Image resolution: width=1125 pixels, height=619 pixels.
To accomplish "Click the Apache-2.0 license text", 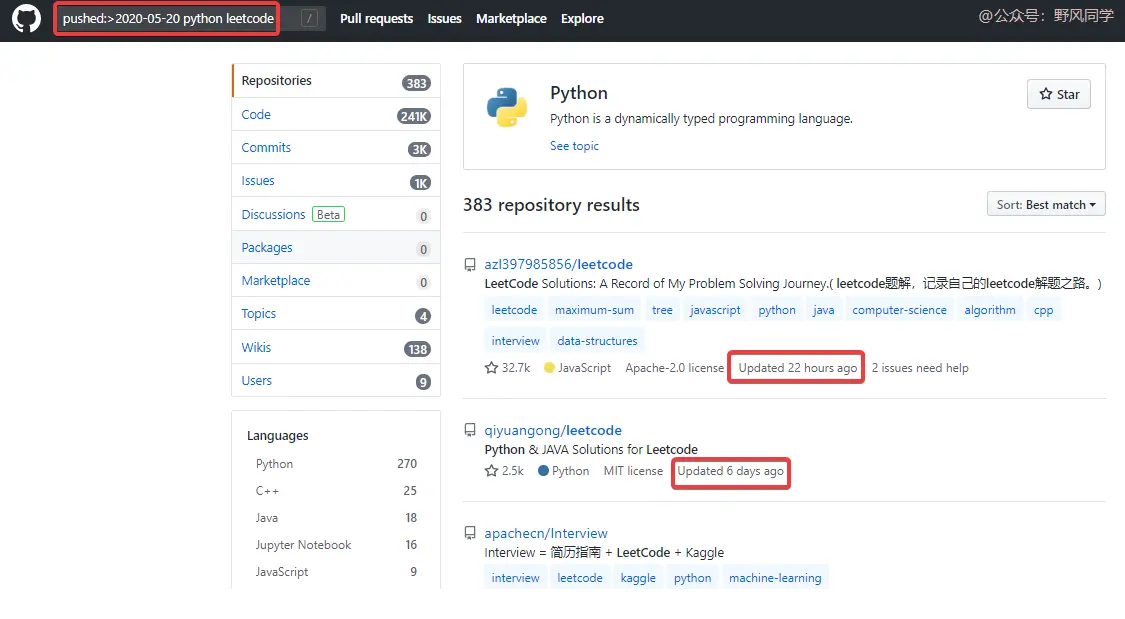I will 674,368.
